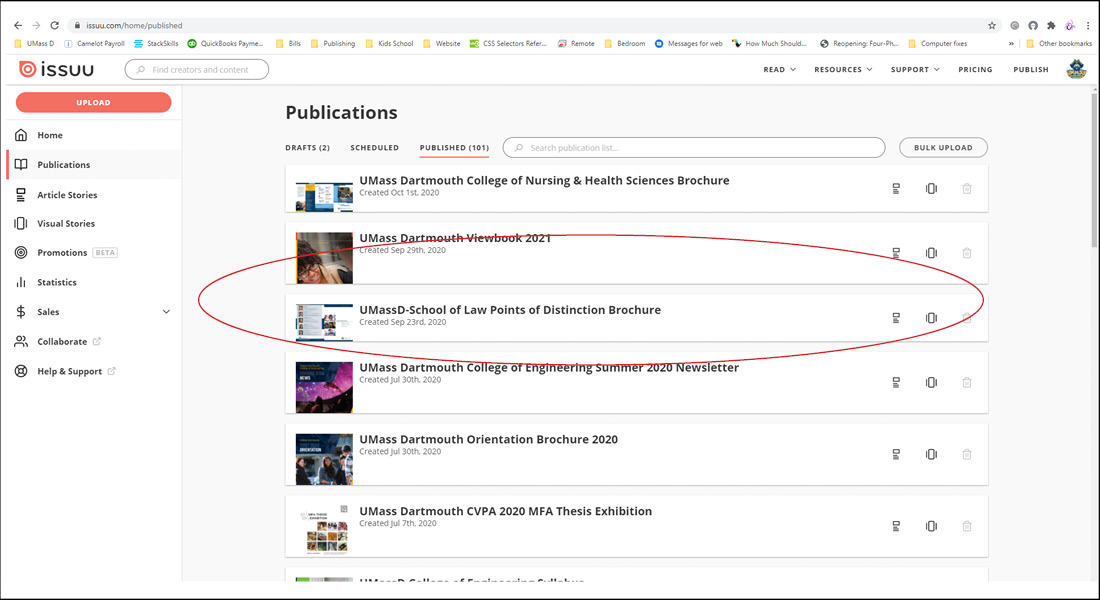Open the browser Extensions puzzle icon

[x=1051, y=25]
